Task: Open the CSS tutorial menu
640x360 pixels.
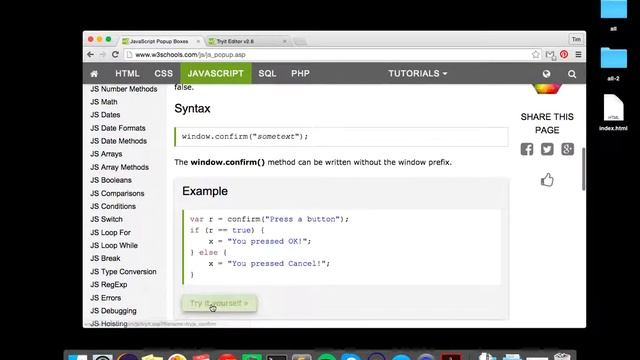Action: pos(163,73)
